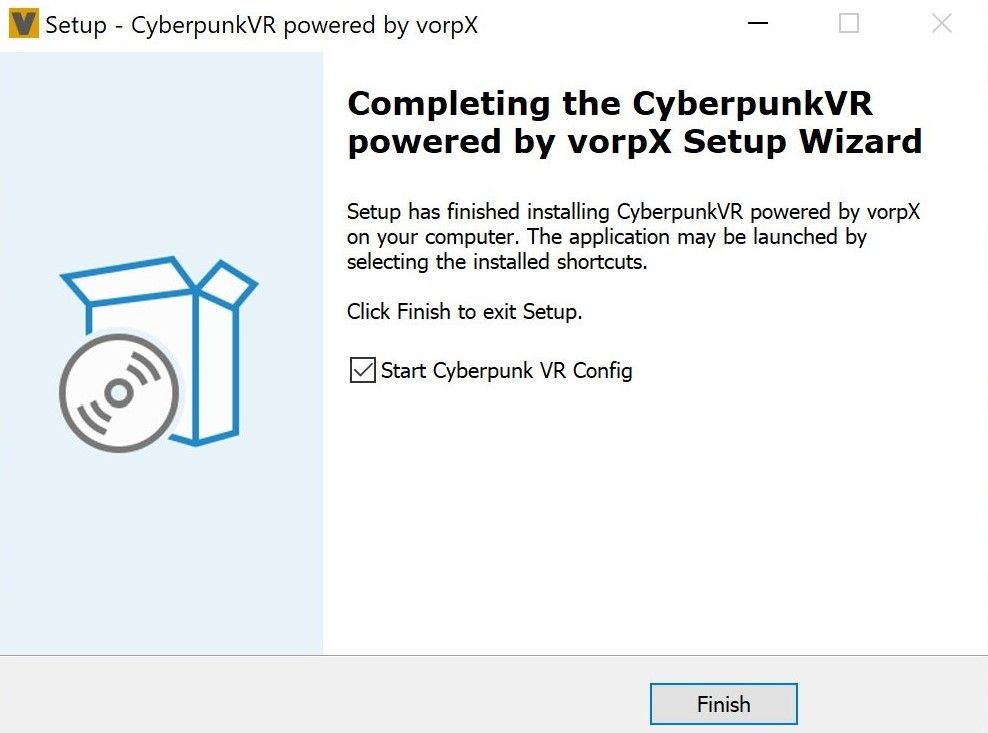Uncheck the Start Cyberpunk VR Config checkbox
Screen dimensions: 988x733
pyautogui.click(x=361, y=371)
